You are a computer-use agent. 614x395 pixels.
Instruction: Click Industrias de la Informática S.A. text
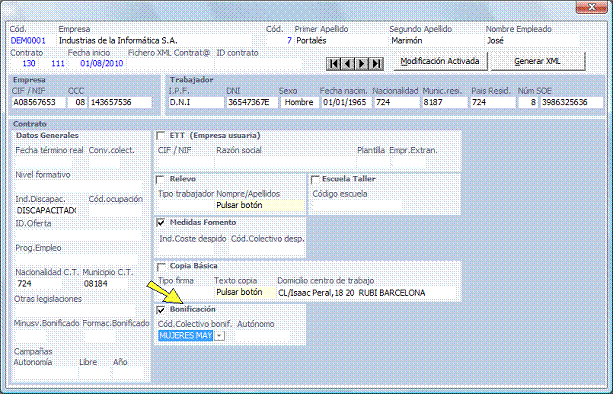click(118, 41)
